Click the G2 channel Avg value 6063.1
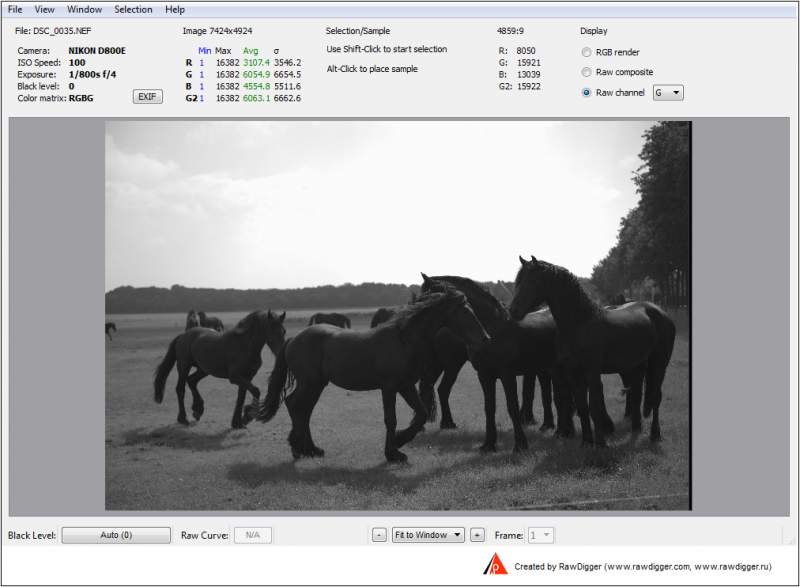Viewport: 800px width, 587px height. tap(256, 98)
